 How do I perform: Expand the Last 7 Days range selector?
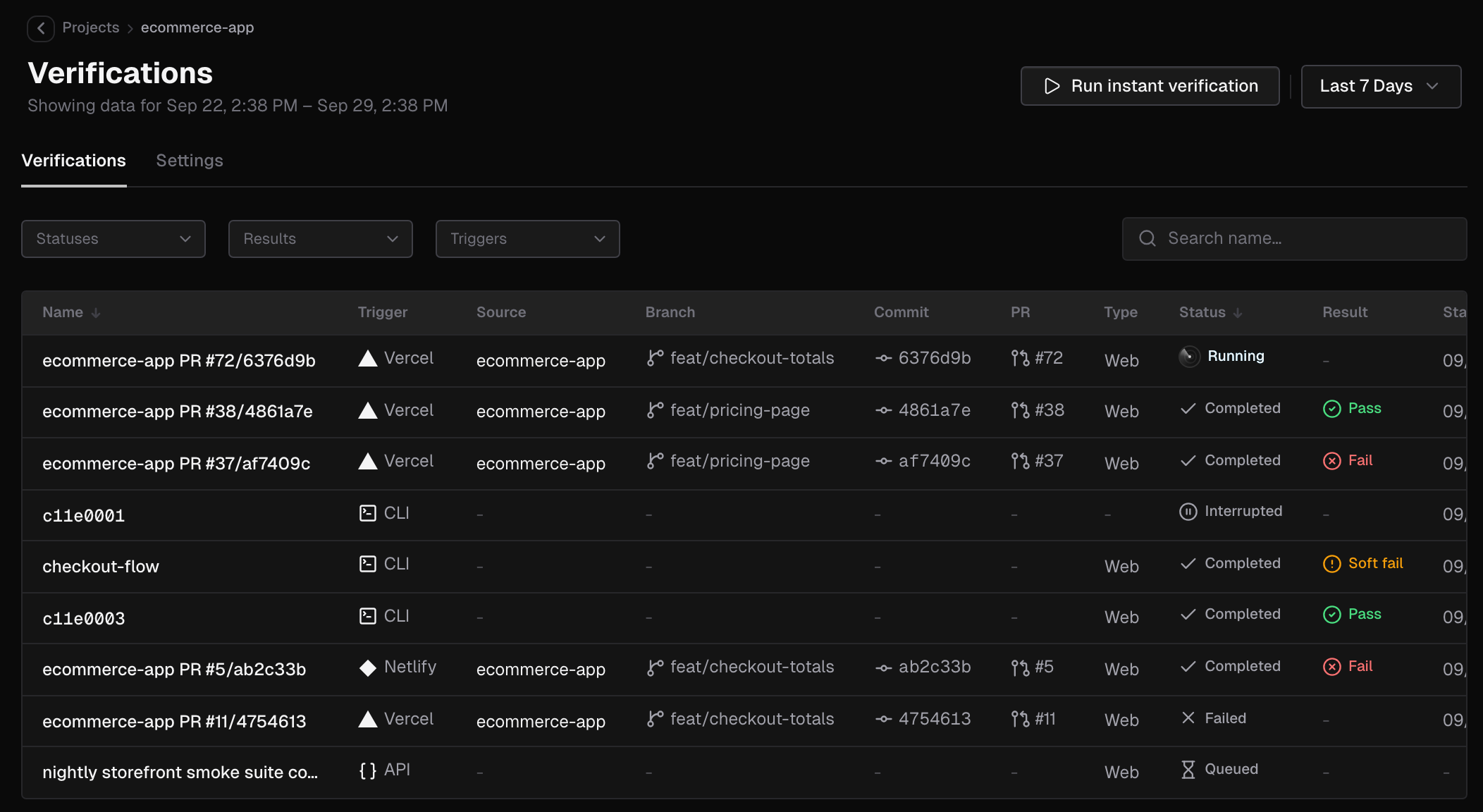pos(1381,87)
